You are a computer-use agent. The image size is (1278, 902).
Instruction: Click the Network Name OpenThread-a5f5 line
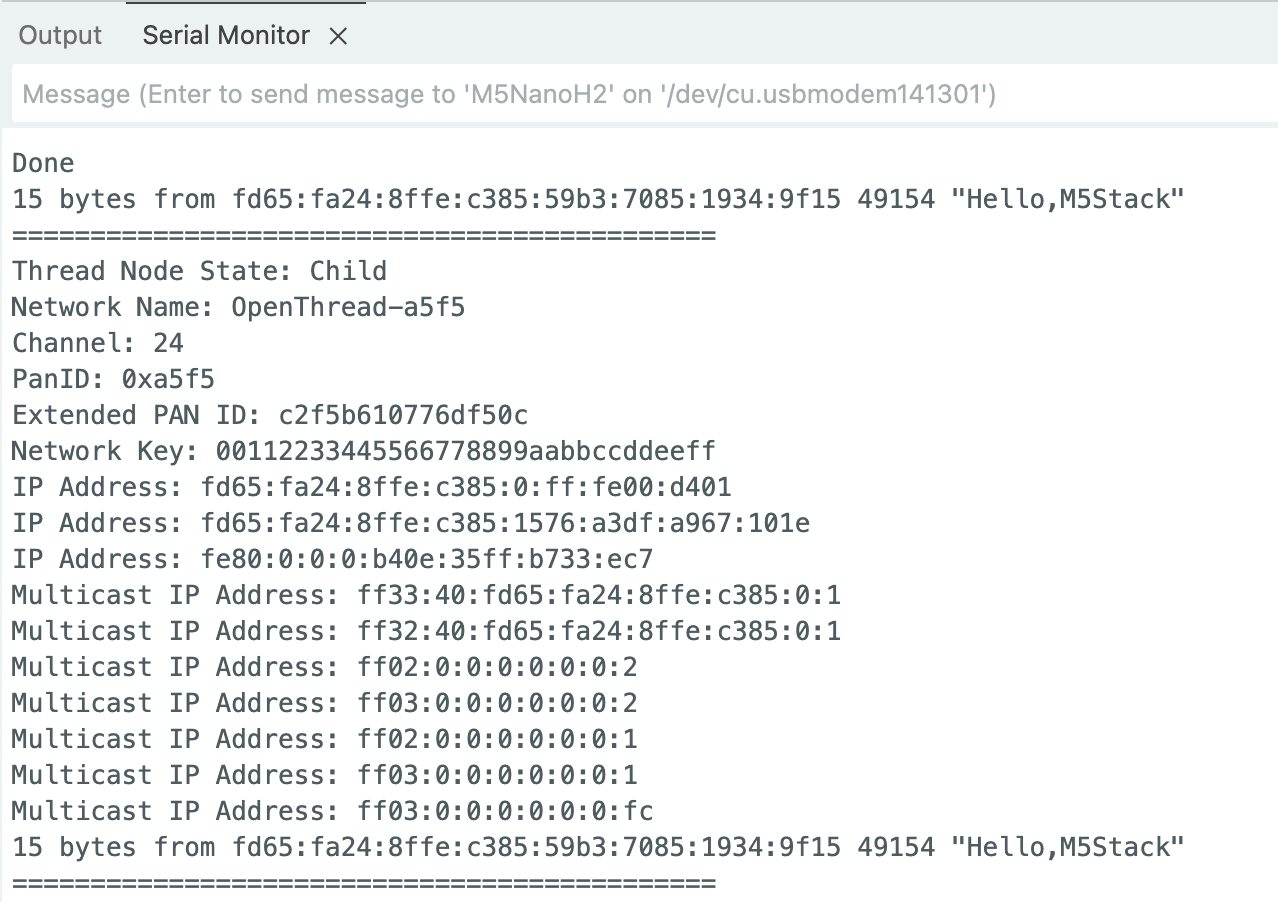click(238, 307)
